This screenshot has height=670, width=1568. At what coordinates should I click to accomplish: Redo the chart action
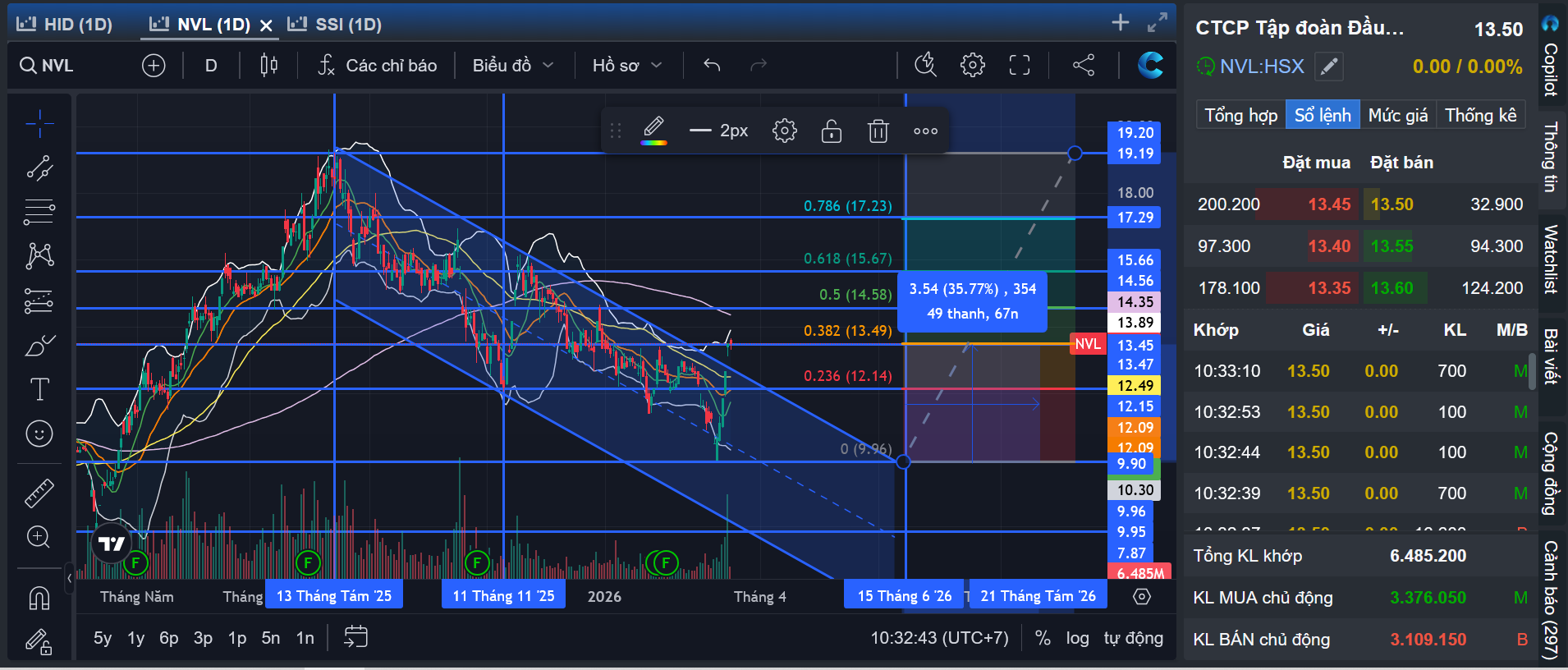[759, 66]
